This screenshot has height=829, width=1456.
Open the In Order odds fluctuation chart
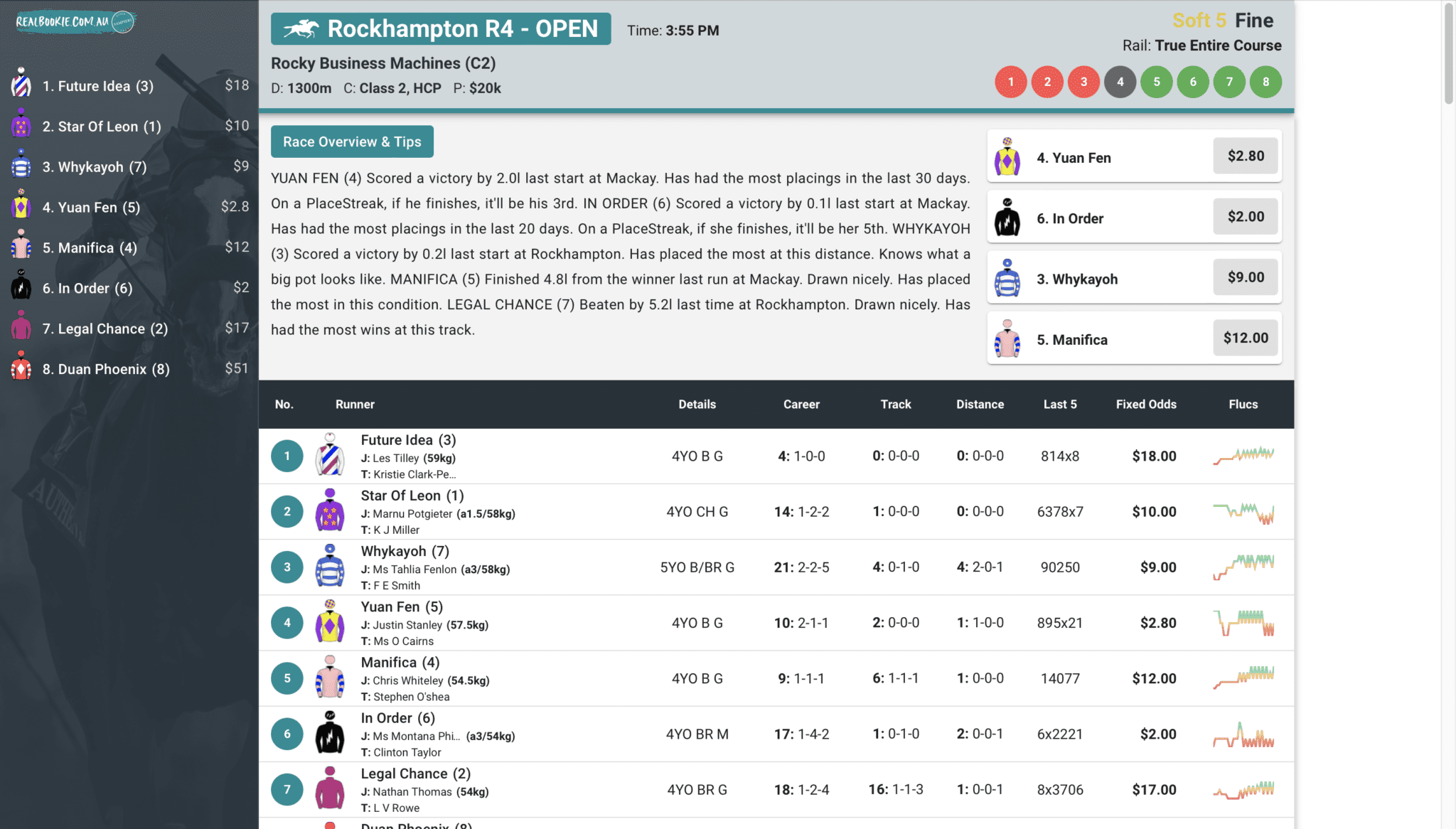(1243, 734)
